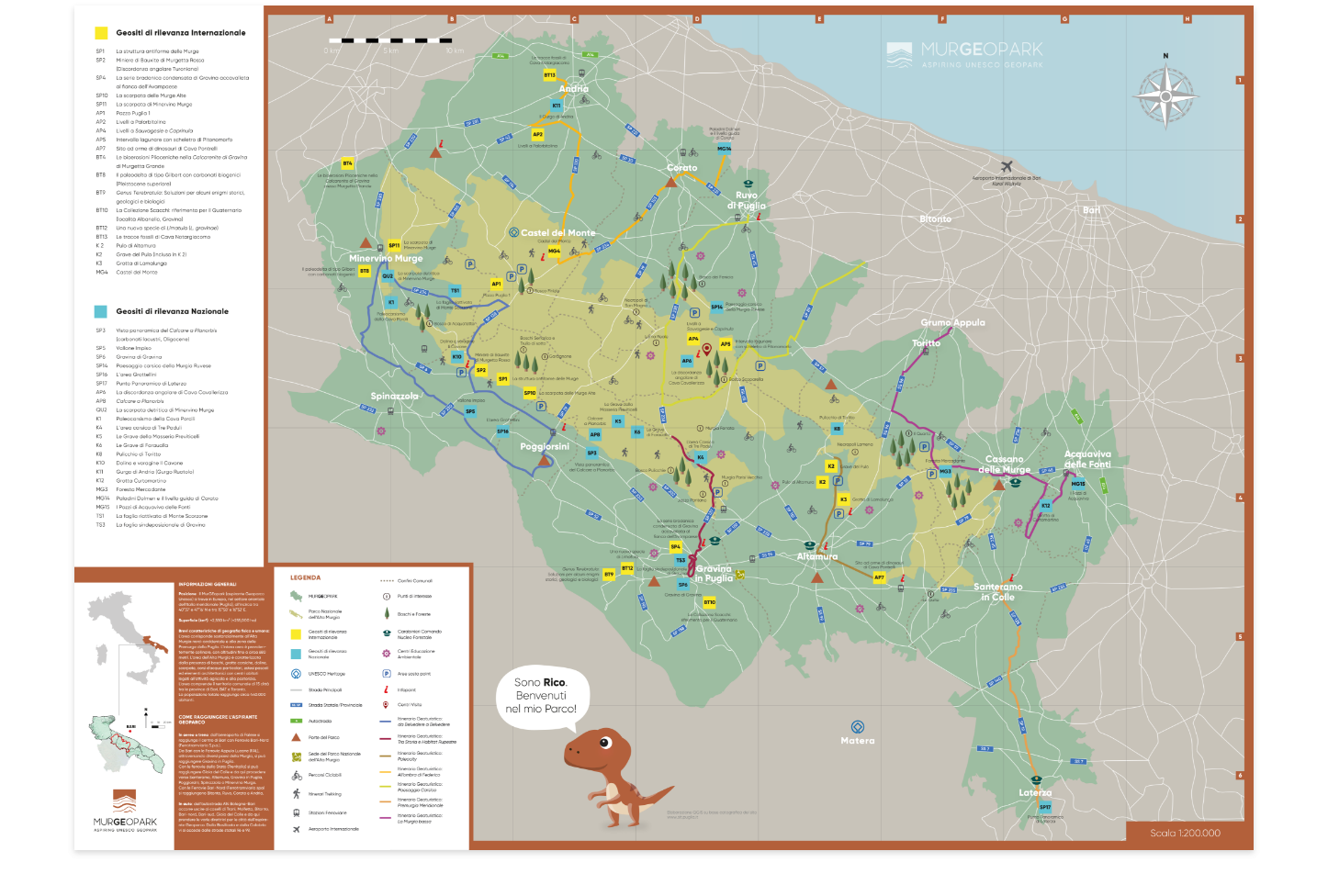Click the "Sono Rico" speech bubble

tap(541, 695)
